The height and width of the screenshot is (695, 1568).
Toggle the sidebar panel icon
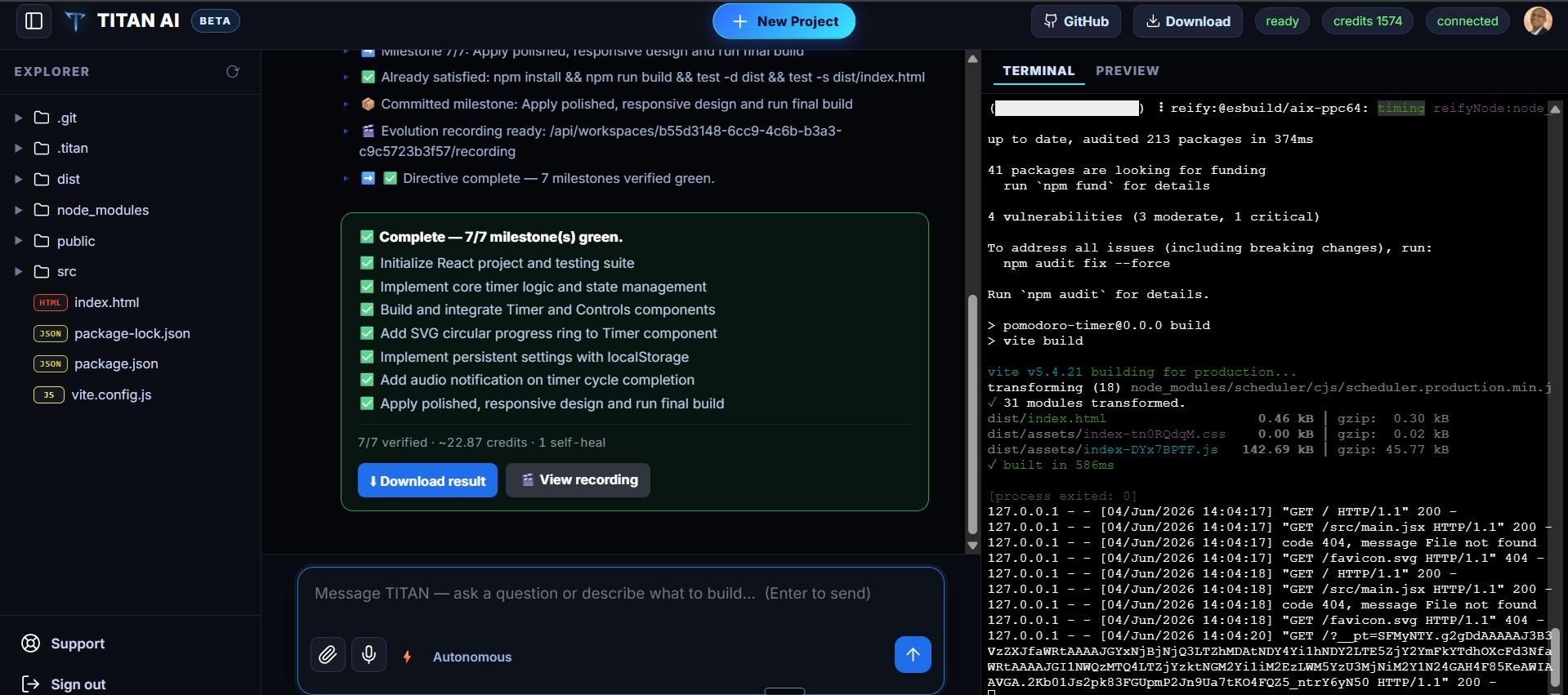[x=34, y=21]
